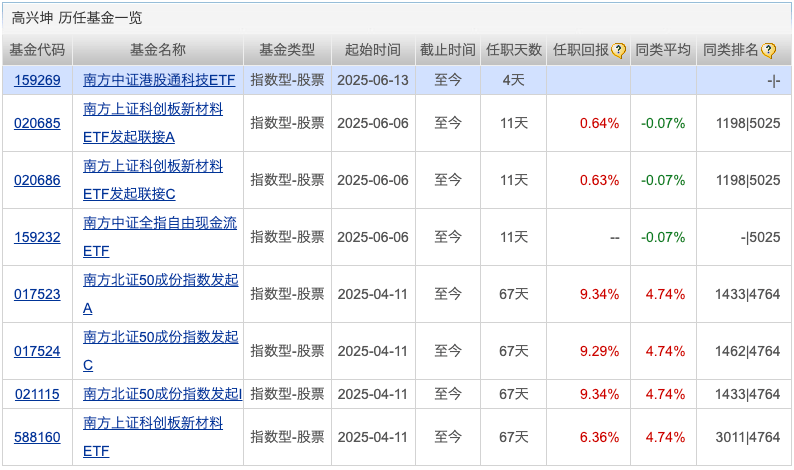
Task: Open fund code 159232 link
Action: click(37, 237)
